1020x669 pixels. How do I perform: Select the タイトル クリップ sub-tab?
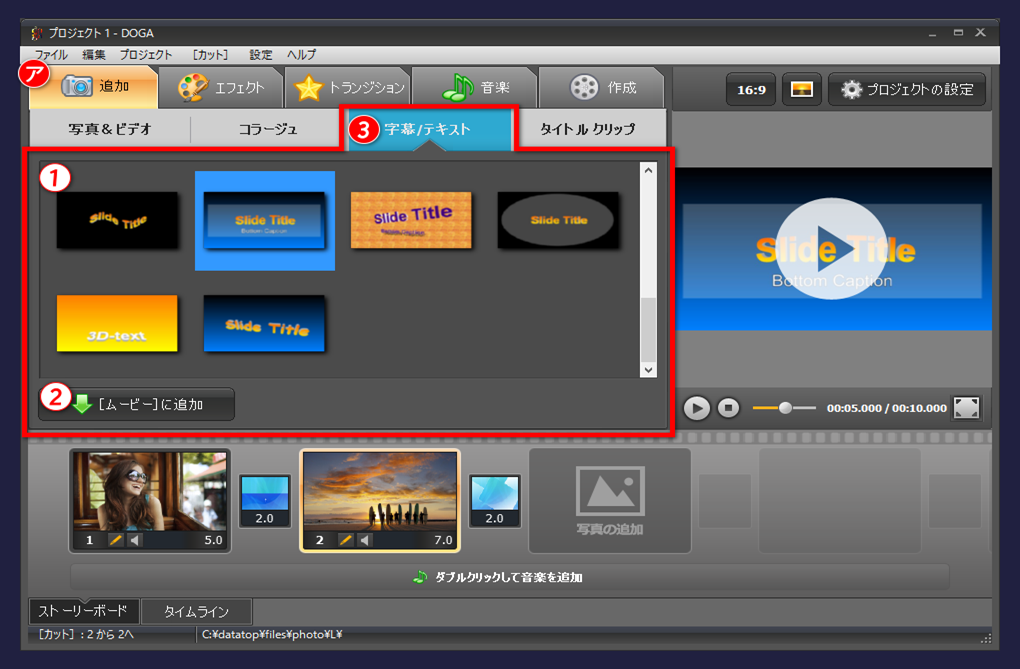pos(588,129)
